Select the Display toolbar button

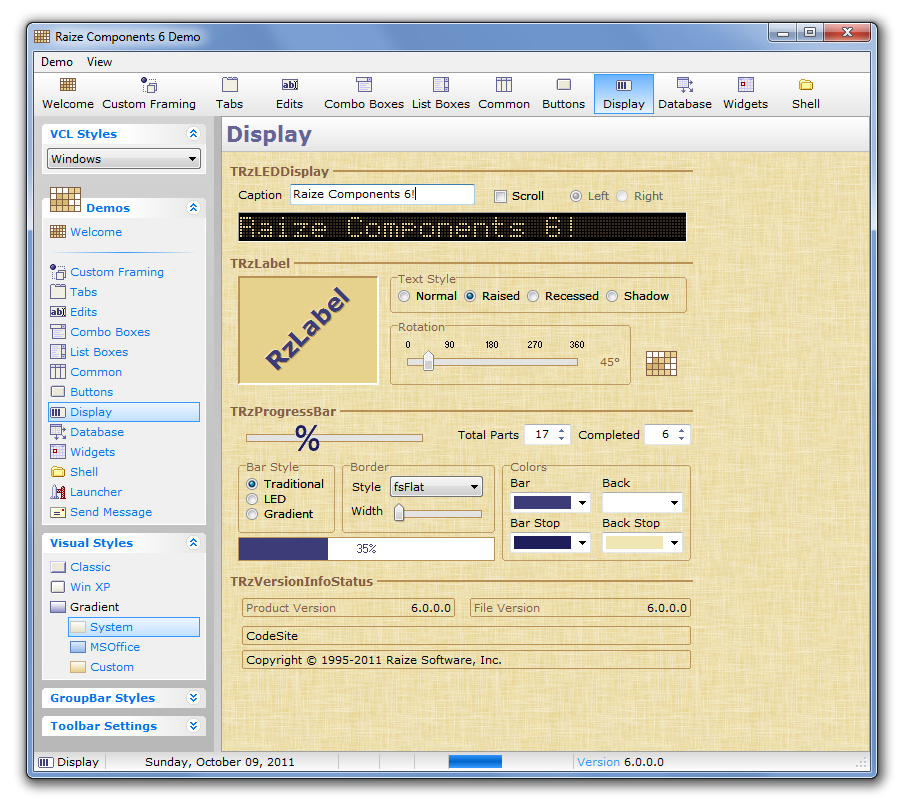tap(624, 94)
